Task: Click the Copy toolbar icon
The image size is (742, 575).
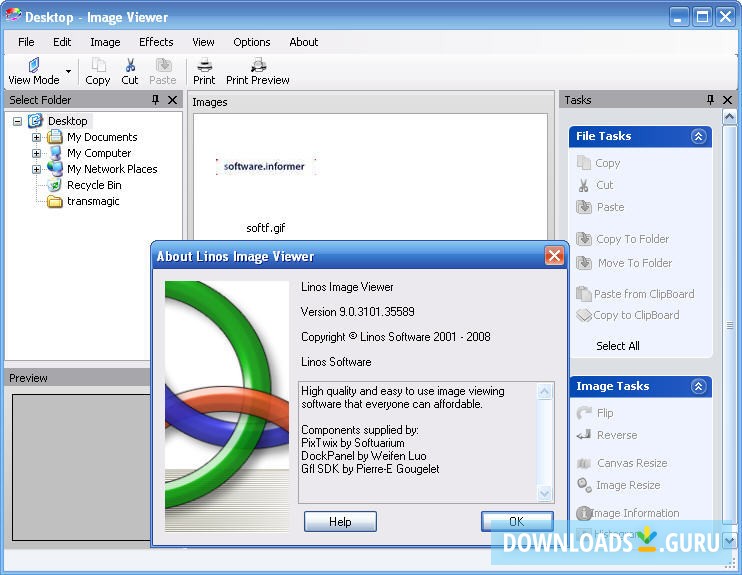Action: click(98, 71)
